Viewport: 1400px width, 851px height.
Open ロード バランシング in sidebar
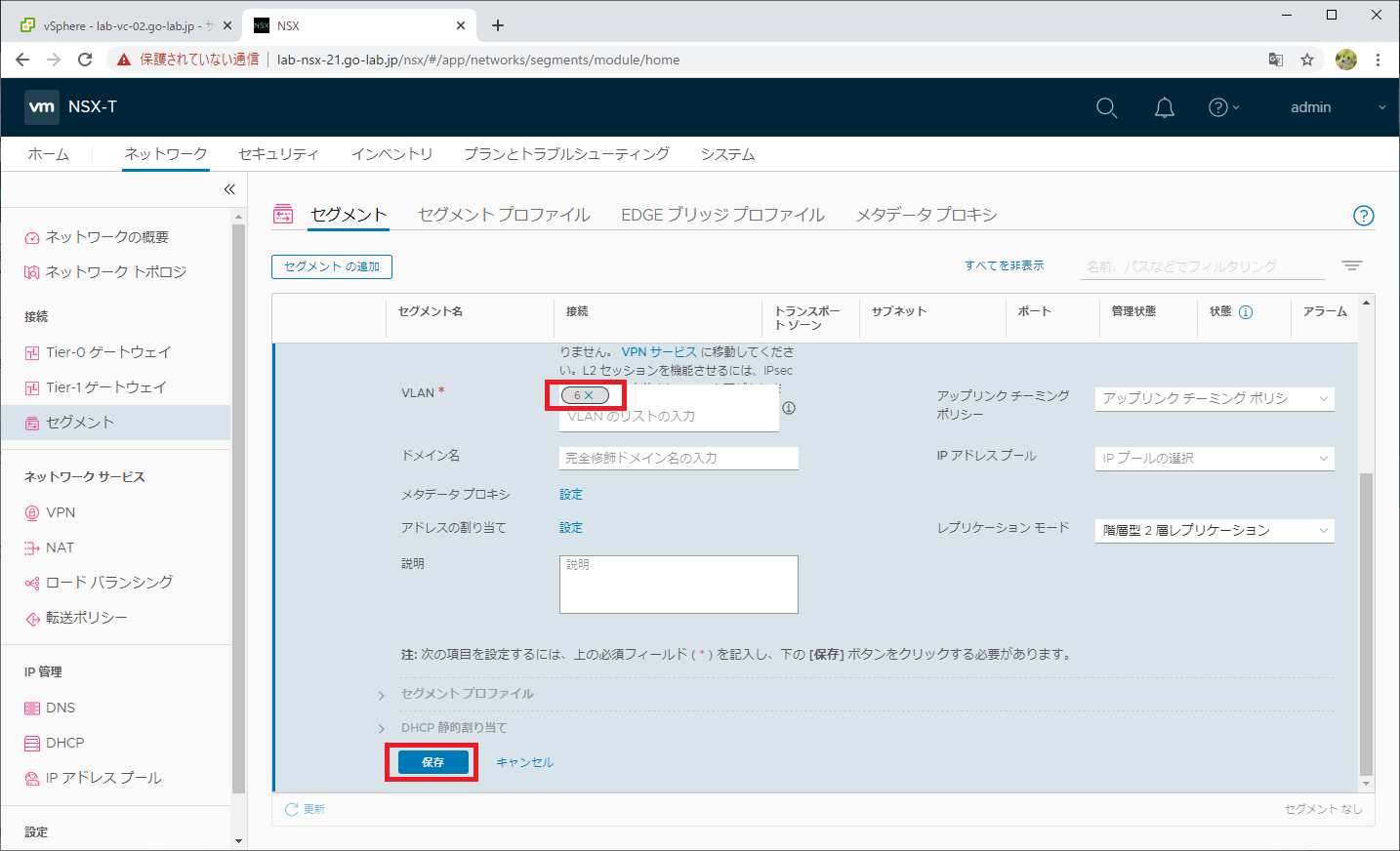pyautogui.click(x=109, y=583)
